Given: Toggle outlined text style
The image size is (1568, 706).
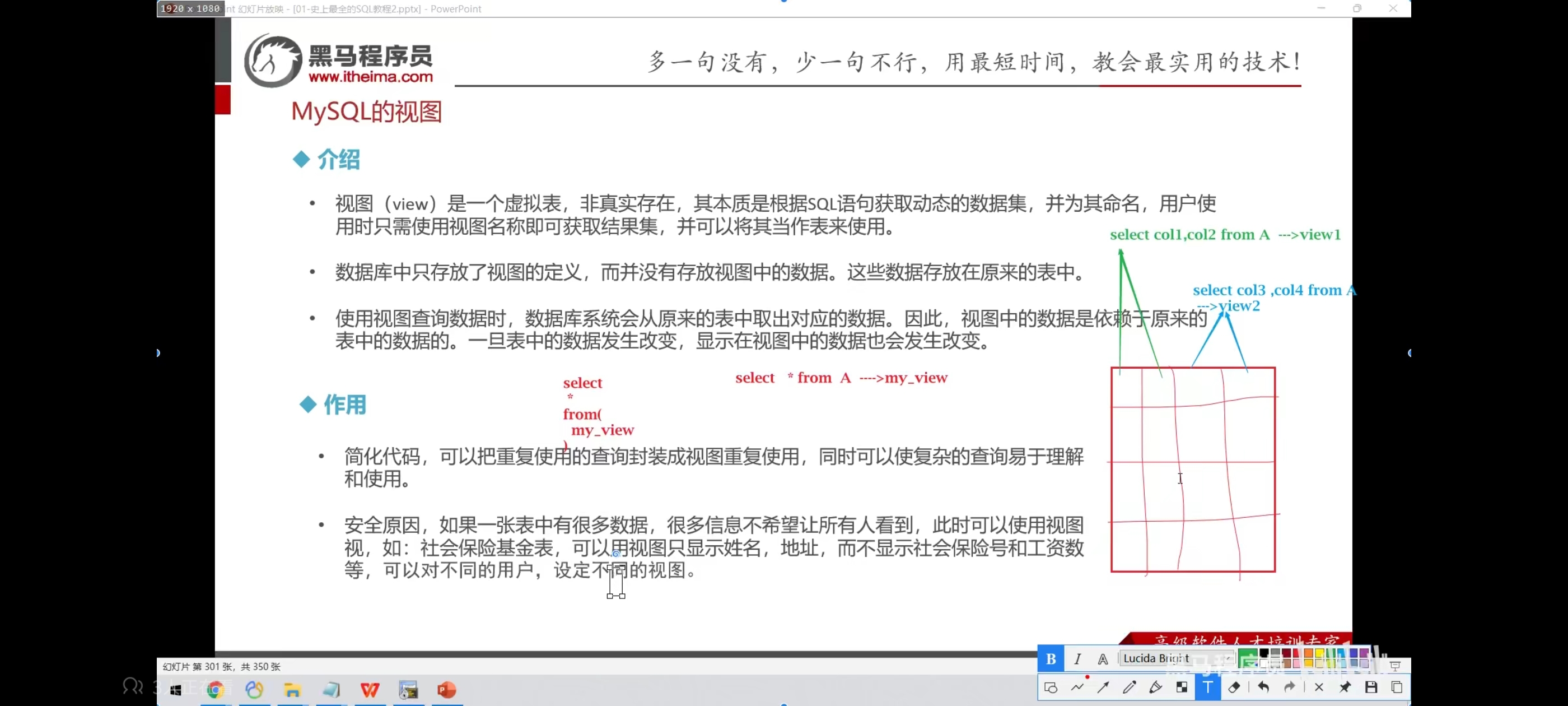Looking at the screenshot, I should click(x=1103, y=658).
